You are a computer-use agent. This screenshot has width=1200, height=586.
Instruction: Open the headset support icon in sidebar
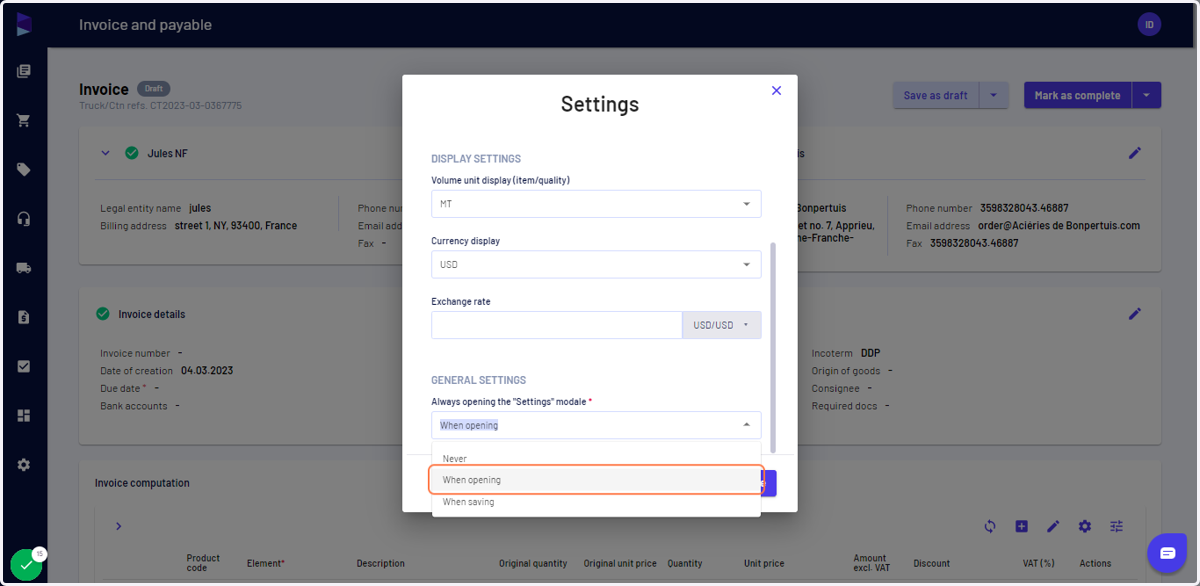(24, 219)
